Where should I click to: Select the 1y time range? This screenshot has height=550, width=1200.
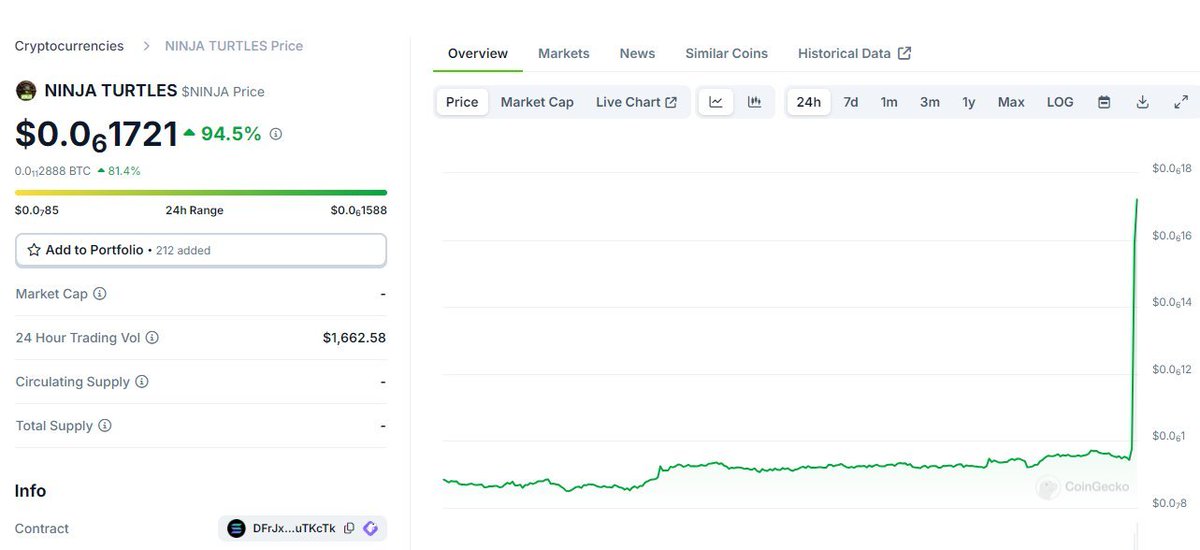pos(969,102)
